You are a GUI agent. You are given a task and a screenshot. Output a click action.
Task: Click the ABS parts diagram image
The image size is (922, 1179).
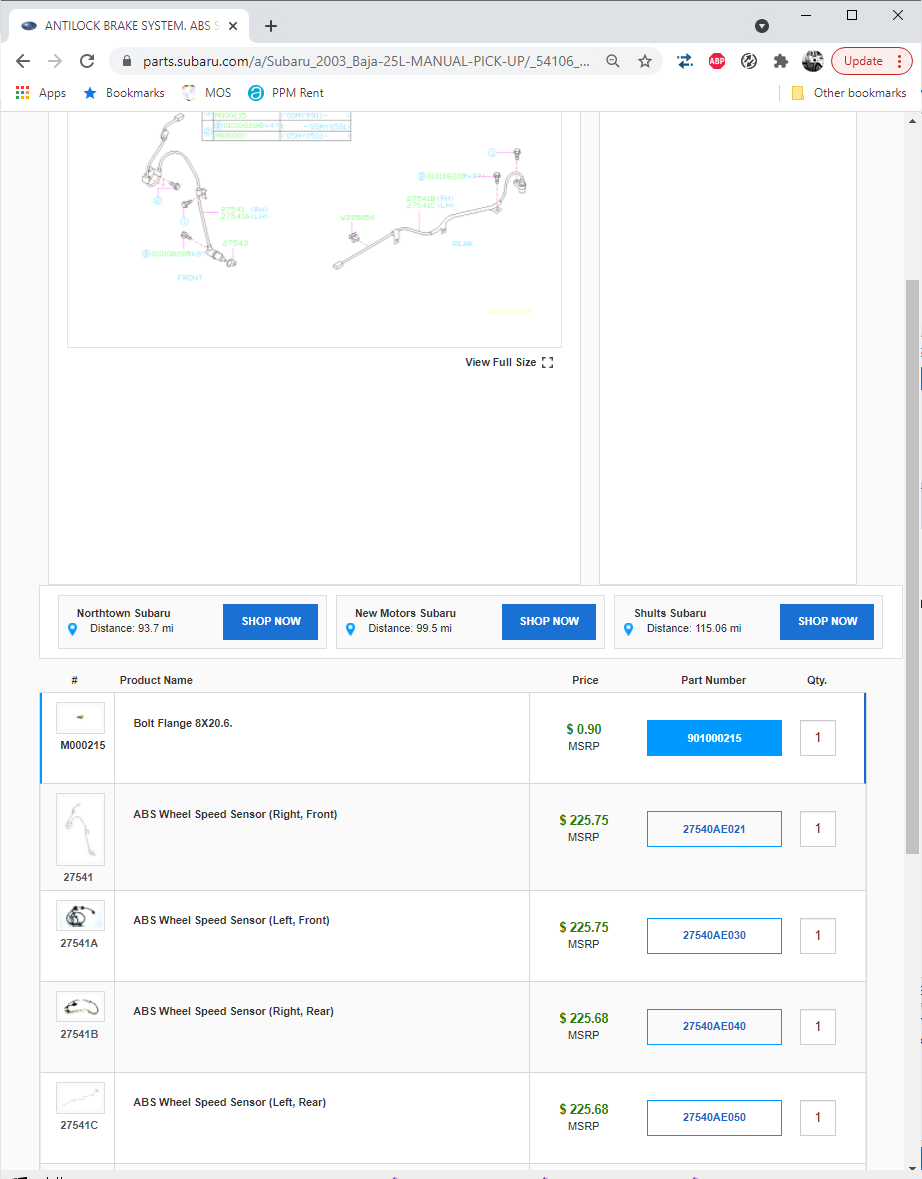(314, 229)
